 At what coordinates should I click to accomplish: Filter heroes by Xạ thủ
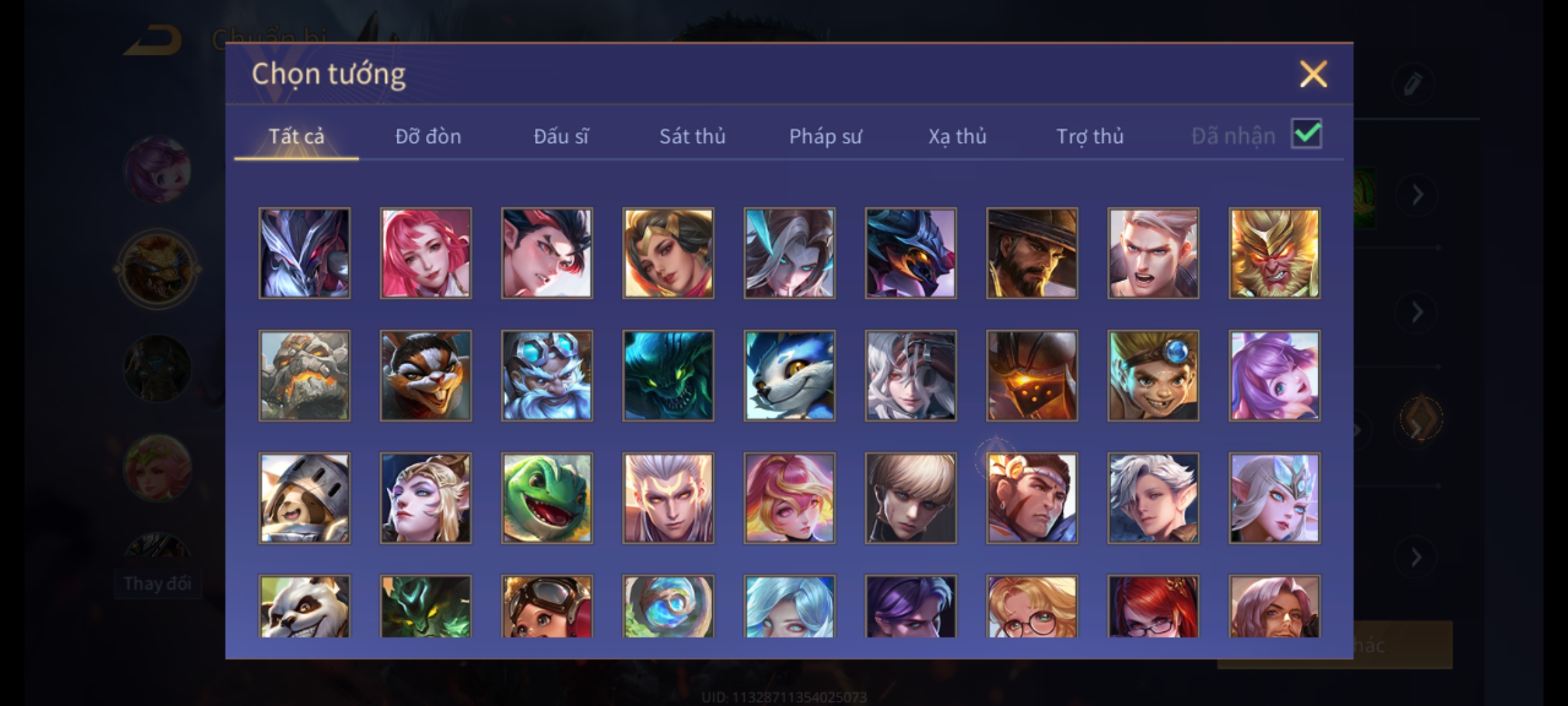957,136
